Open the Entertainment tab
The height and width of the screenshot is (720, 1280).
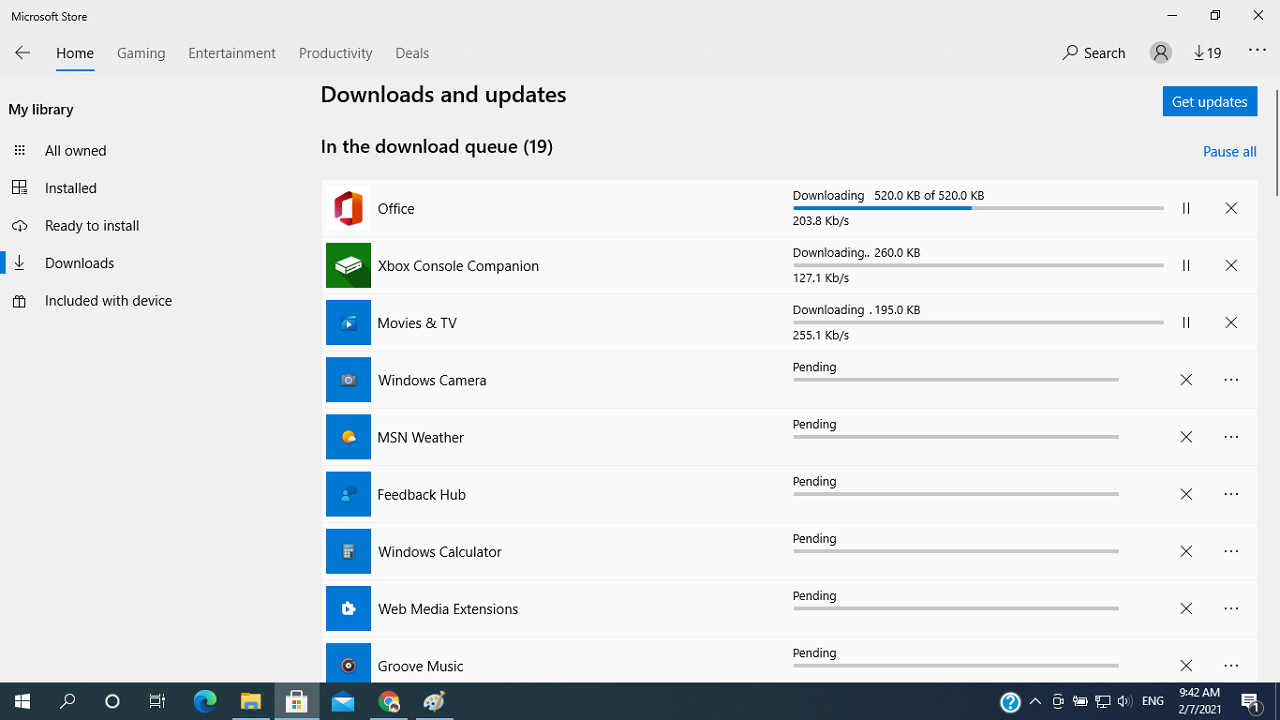coord(232,53)
